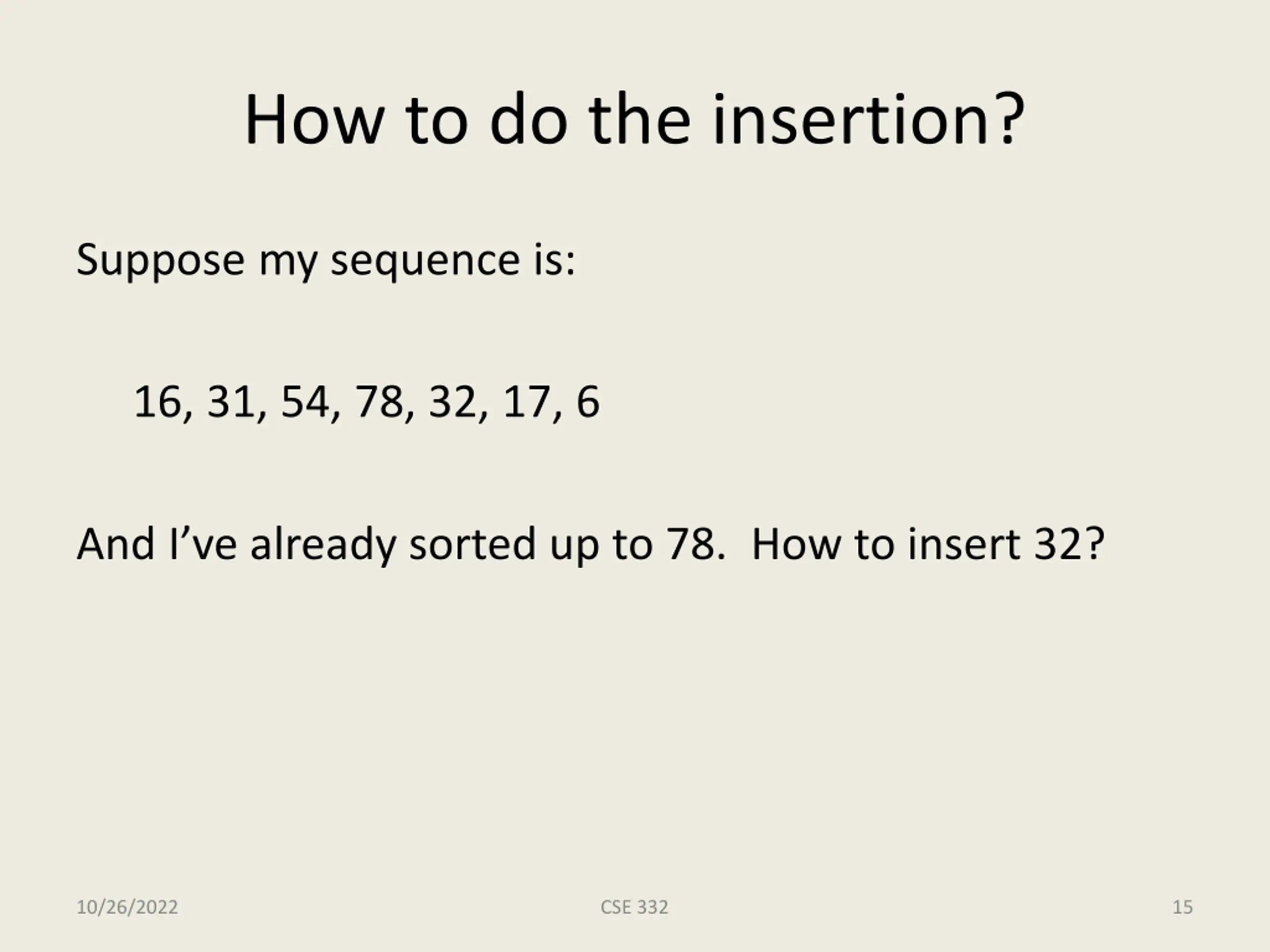Click number 16 in the sequence list

(157, 401)
